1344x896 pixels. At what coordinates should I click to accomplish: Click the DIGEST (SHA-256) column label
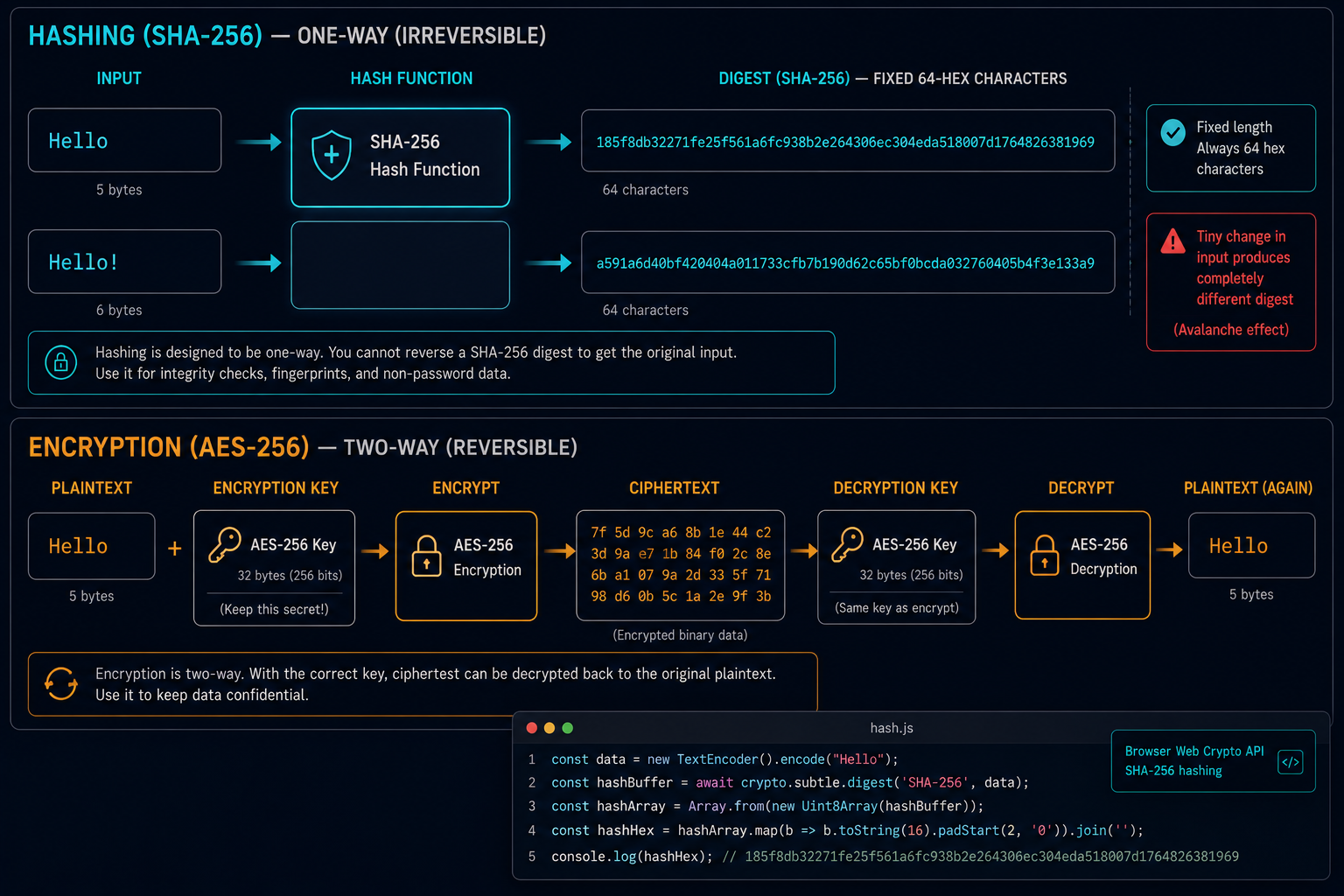pyautogui.click(x=784, y=79)
